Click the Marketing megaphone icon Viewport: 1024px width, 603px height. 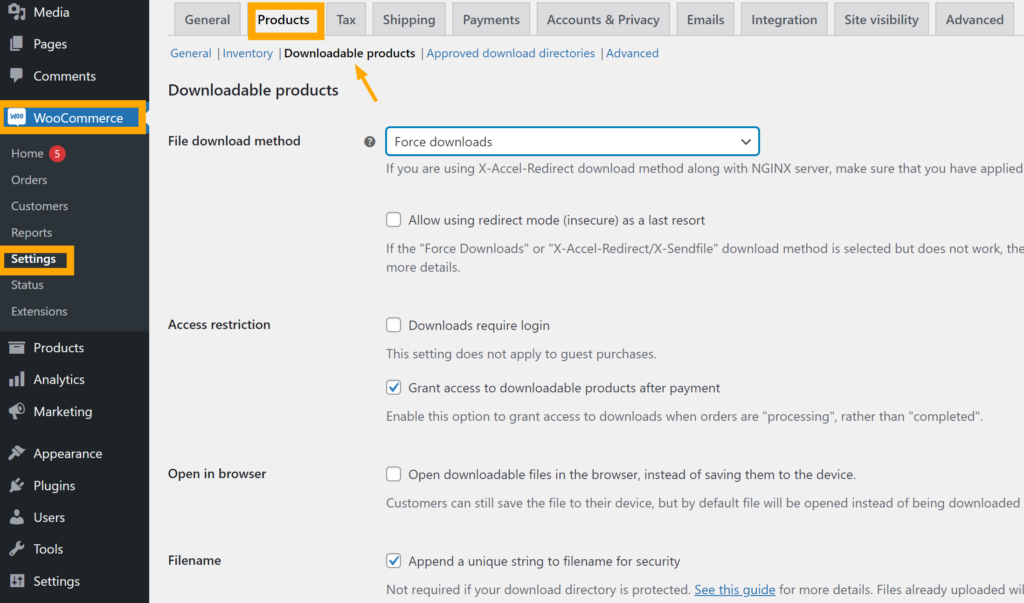(16, 412)
